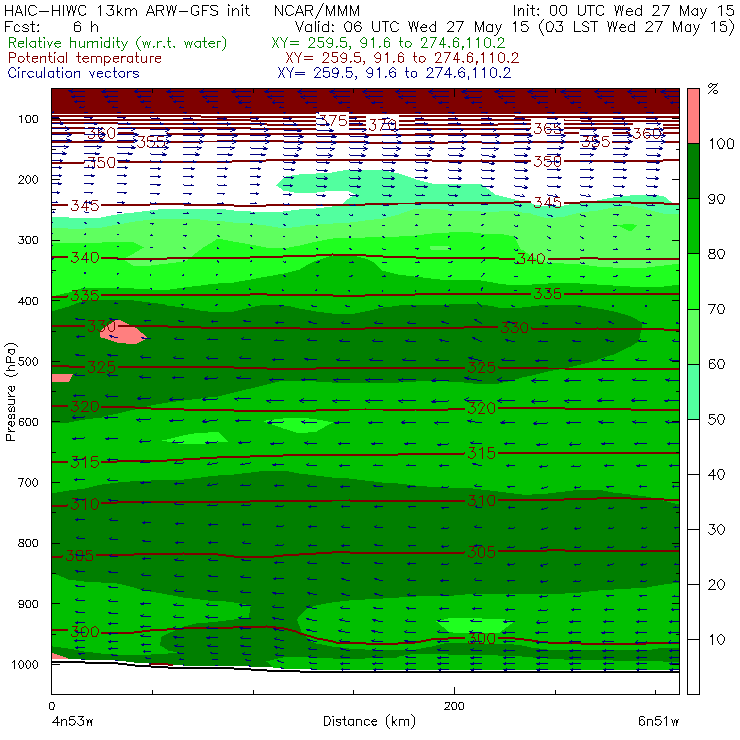Click the pressure axis label '900'

coord(28,604)
